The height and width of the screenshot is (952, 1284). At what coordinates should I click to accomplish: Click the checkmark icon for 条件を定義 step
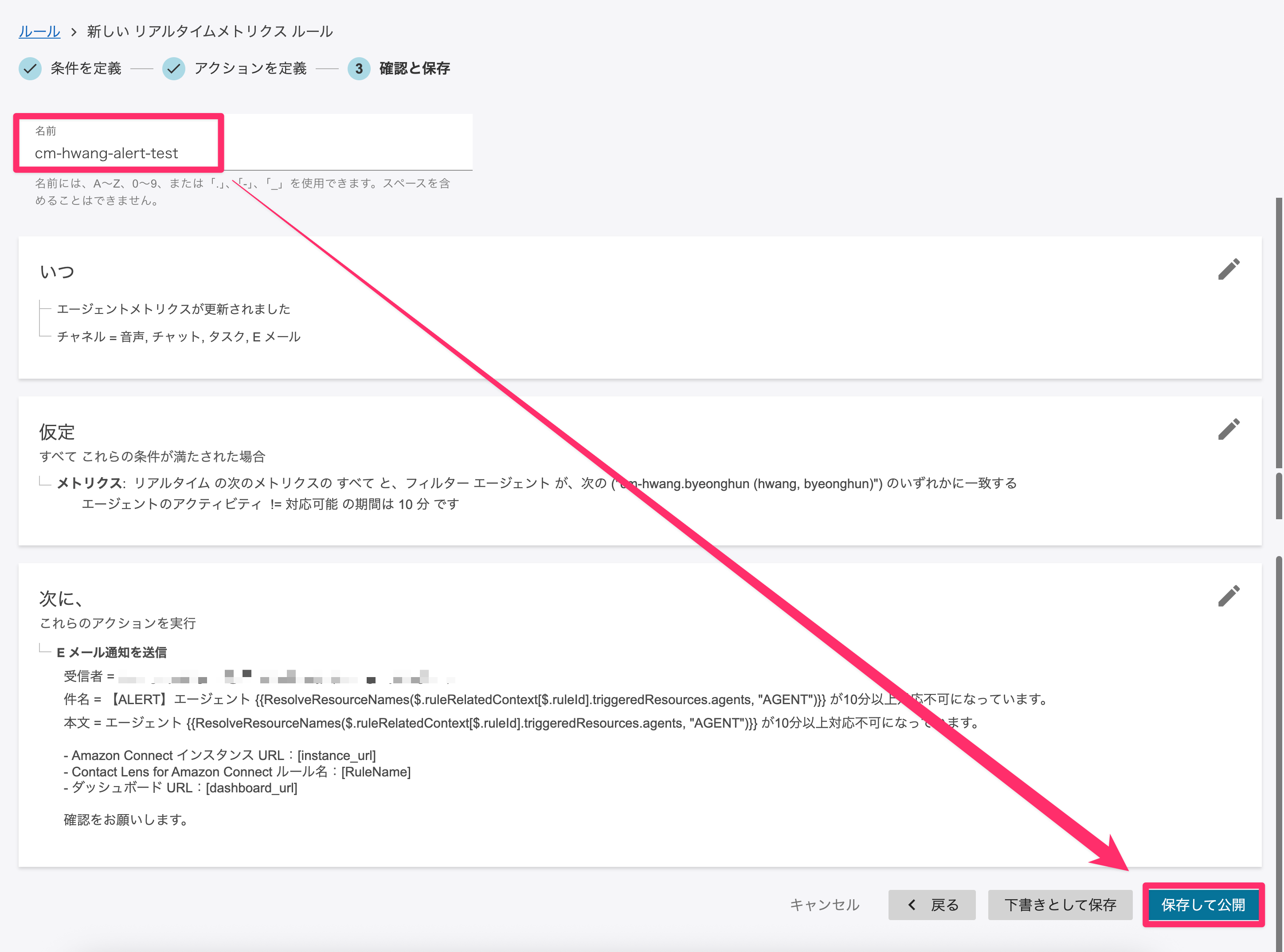tap(30, 69)
